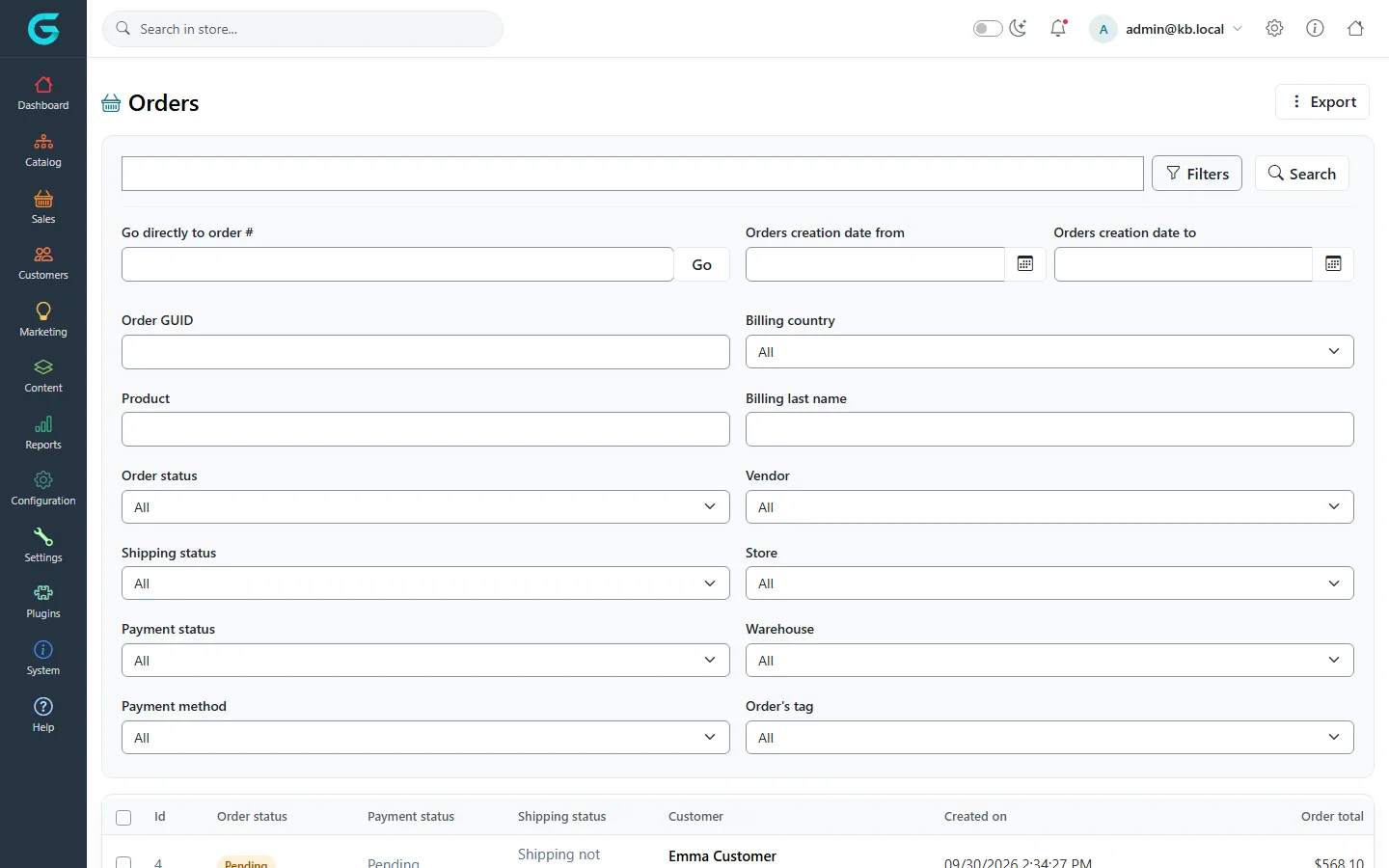Open Help in the sidebar
The image size is (1389, 868).
(43, 716)
